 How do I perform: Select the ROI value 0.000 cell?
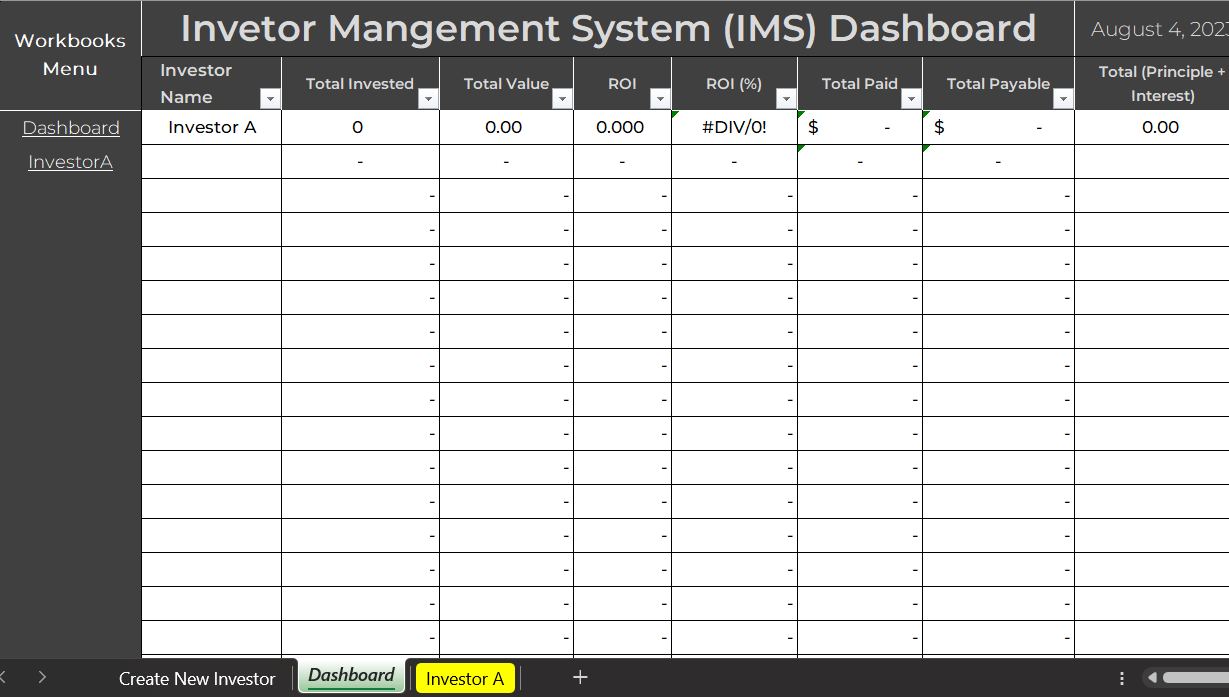coord(622,128)
